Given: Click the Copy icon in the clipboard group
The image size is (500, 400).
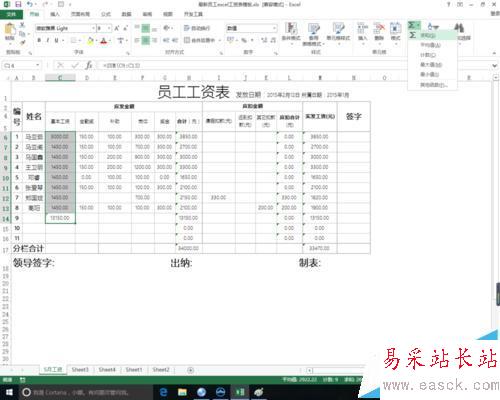Looking at the screenshot, I should pyautogui.click(x=22, y=34).
